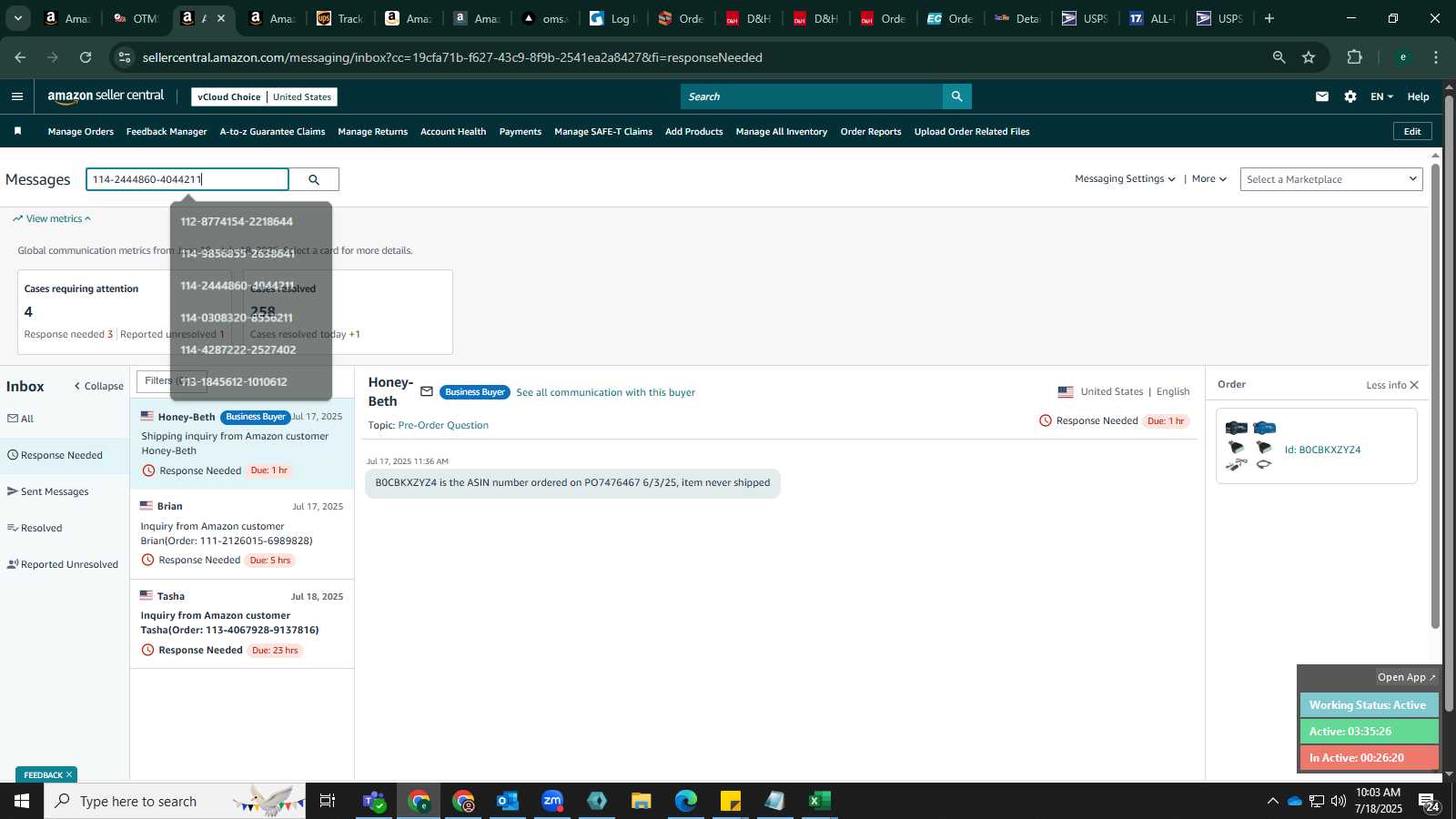The height and width of the screenshot is (819, 1456).
Task: Click the browser back arrow
Action: click(x=20, y=57)
